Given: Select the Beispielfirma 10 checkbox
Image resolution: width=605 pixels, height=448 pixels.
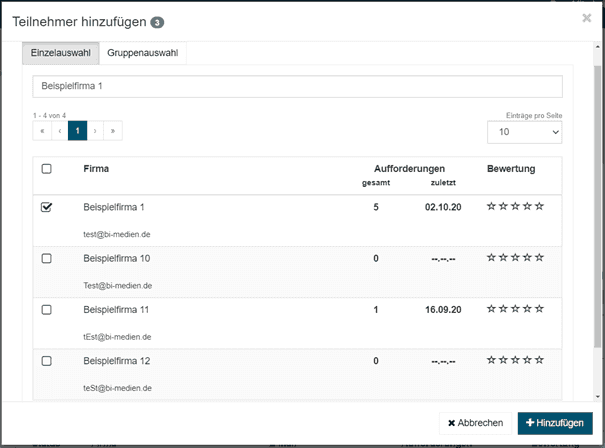Looking at the screenshot, I should 46,258.
